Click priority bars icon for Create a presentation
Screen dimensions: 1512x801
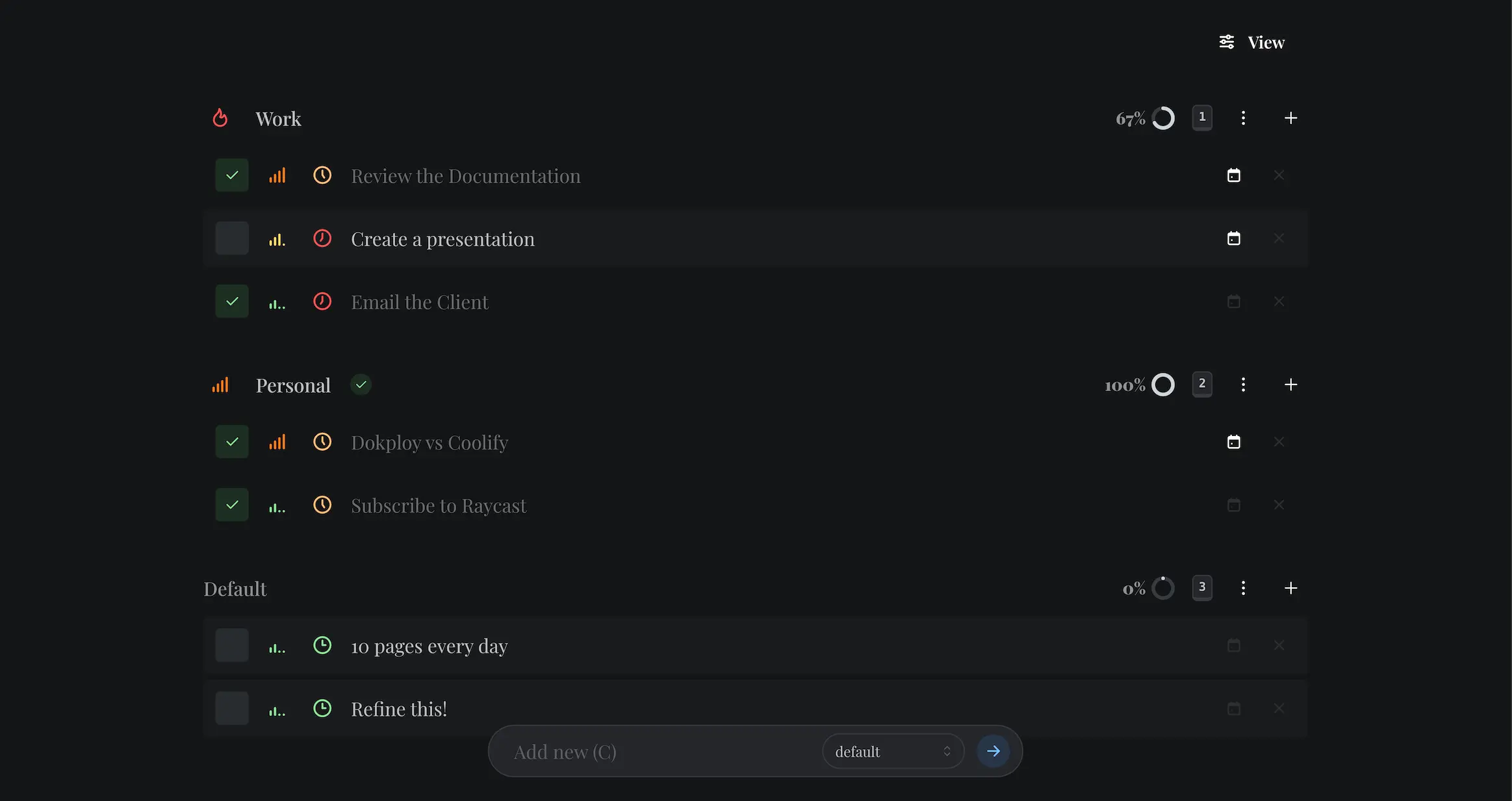(277, 240)
